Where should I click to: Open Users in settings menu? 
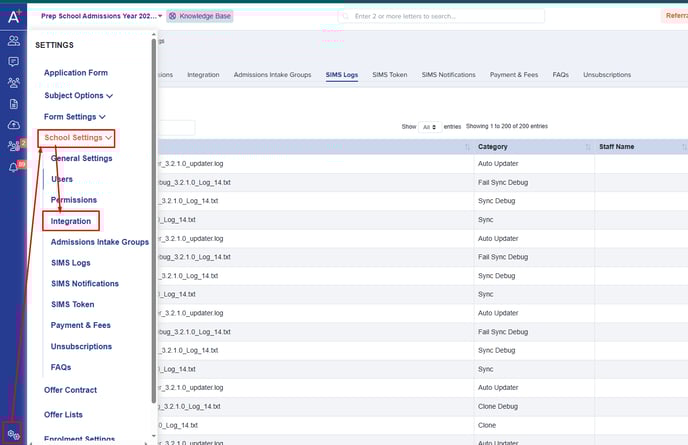pyautogui.click(x=62, y=179)
